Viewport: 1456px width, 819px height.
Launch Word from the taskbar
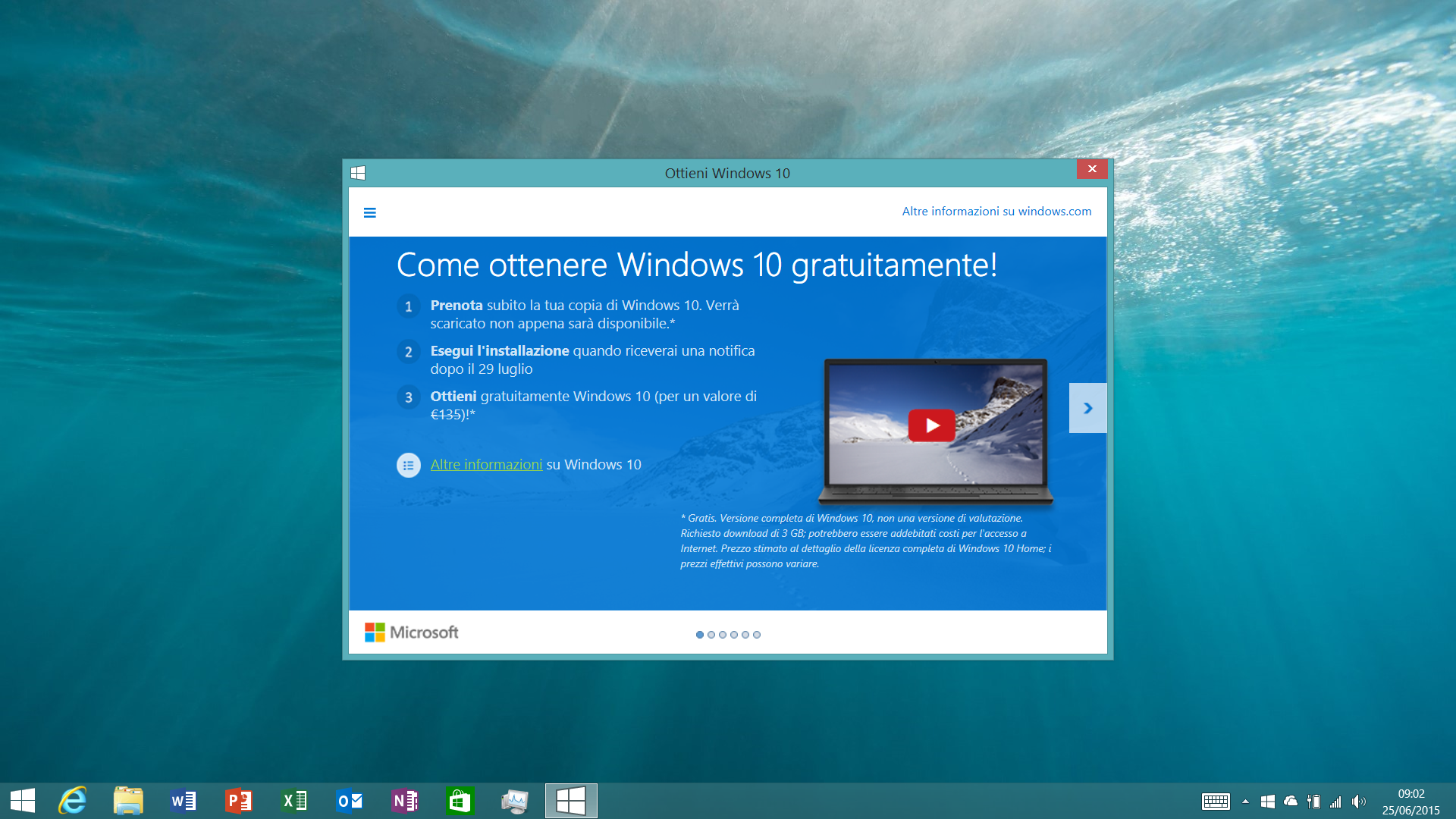point(184,801)
